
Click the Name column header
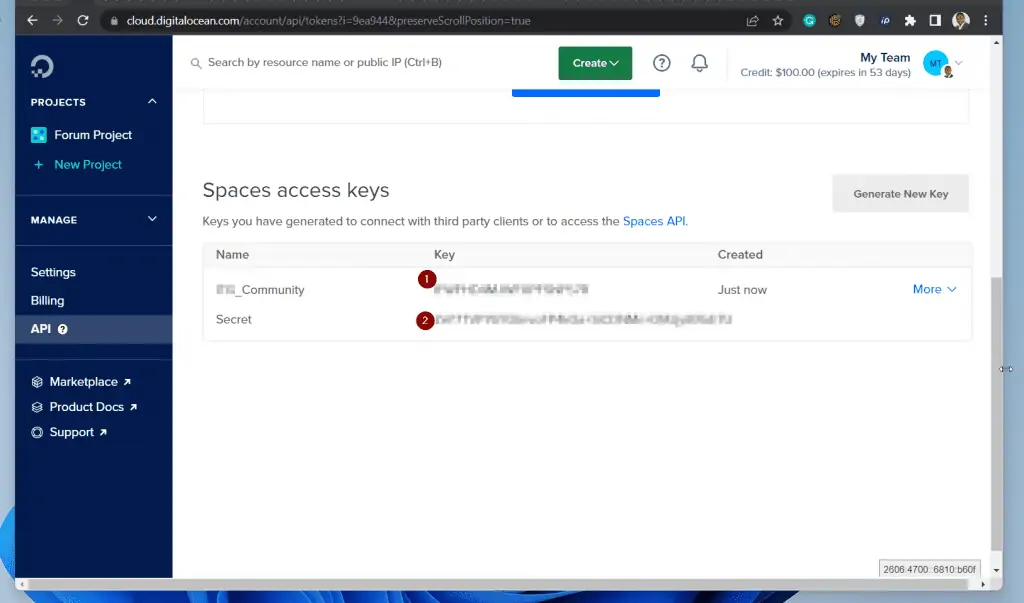(232, 255)
